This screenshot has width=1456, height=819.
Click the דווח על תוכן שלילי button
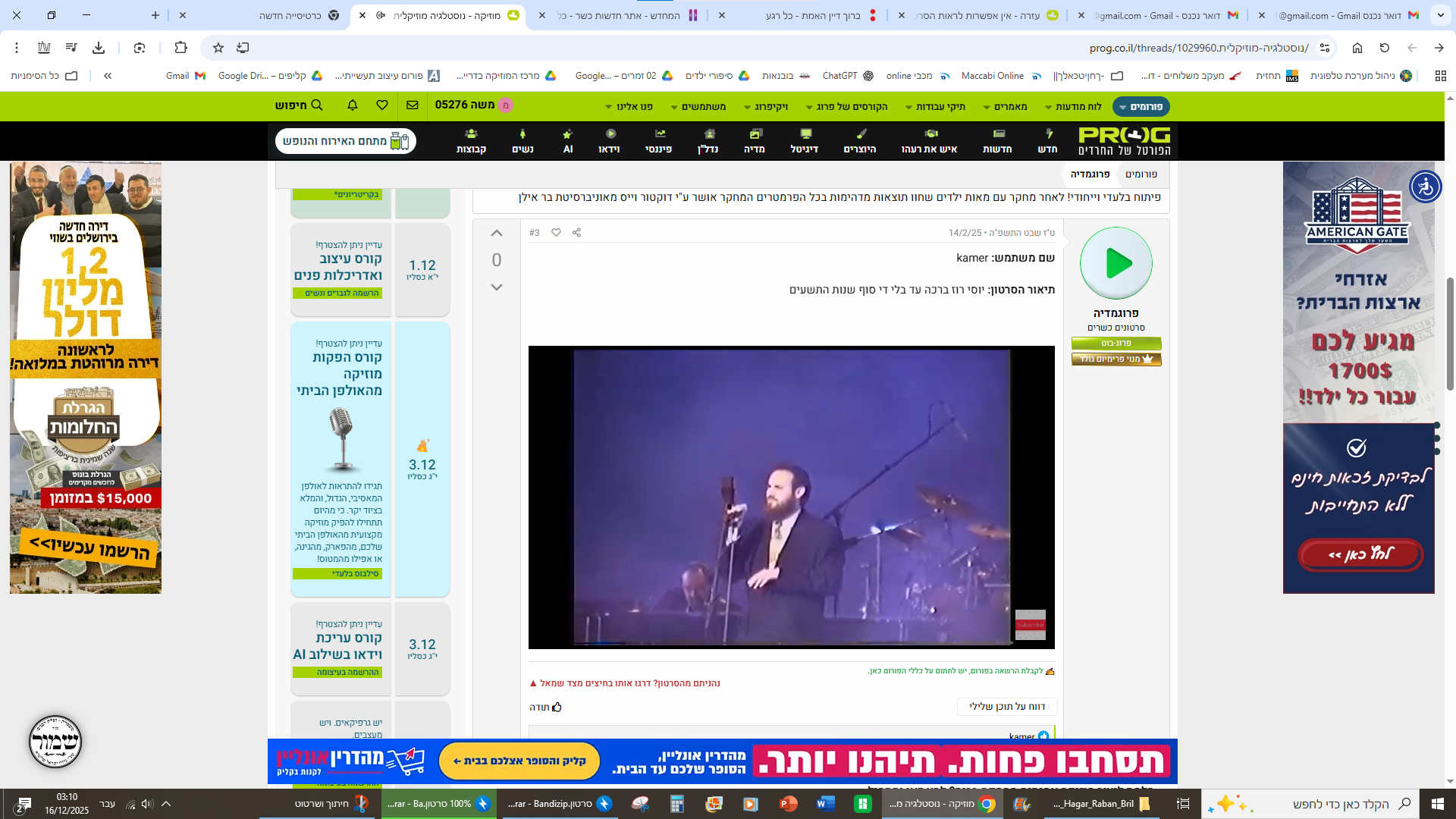[x=1006, y=707]
